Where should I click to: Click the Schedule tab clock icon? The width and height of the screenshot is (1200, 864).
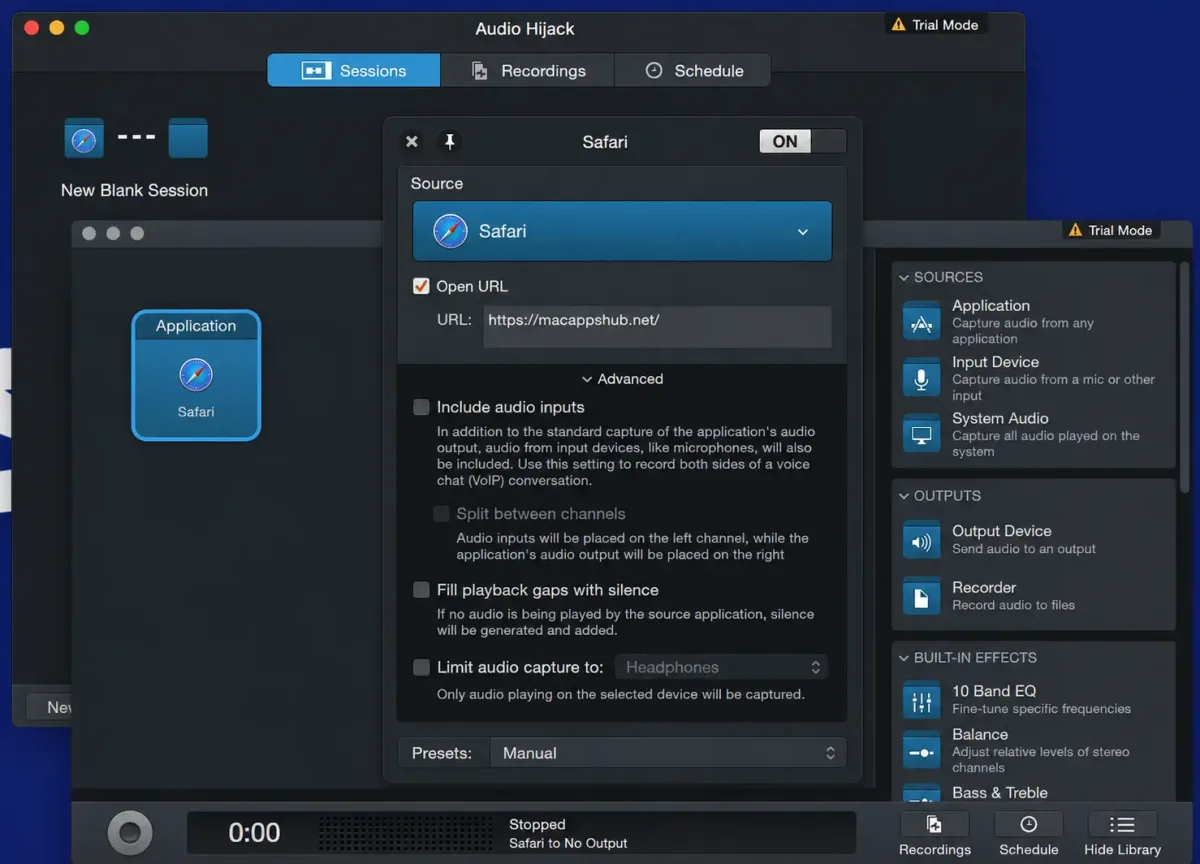(654, 71)
